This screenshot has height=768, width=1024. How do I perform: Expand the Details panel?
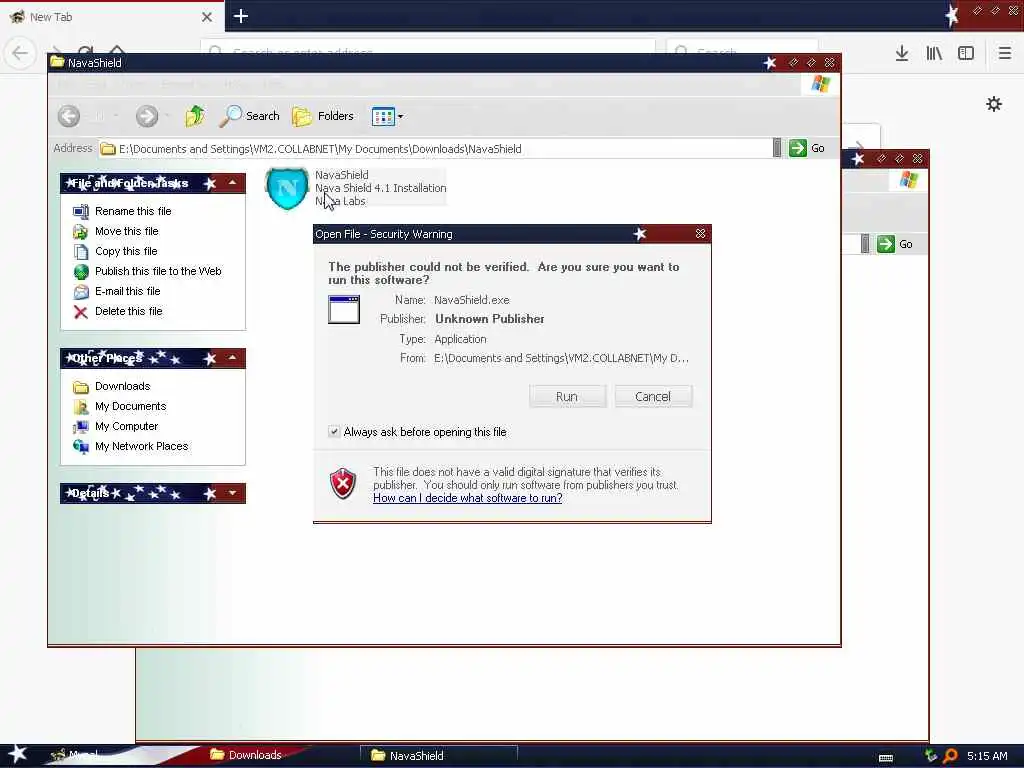pos(232,493)
